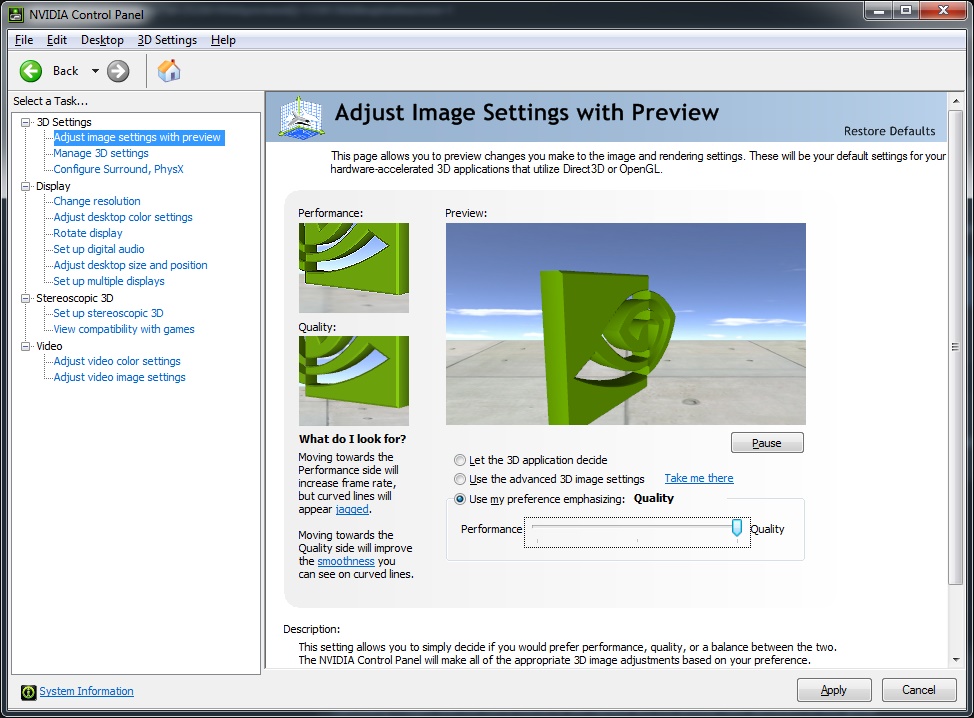
Task: Open the Help menu
Action: coord(223,40)
